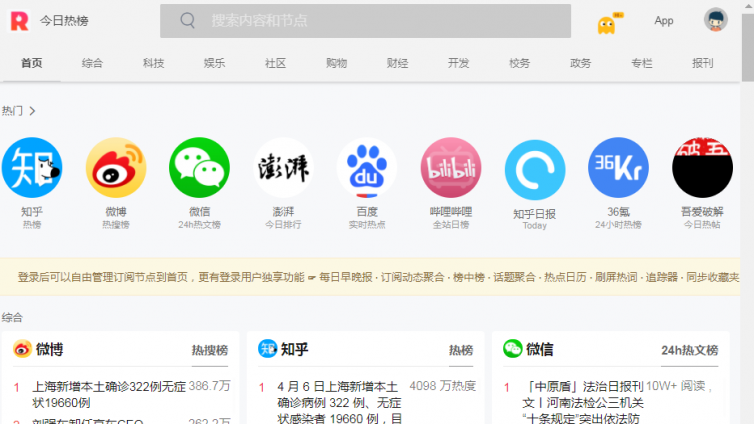754x424 pixels.
Task: Select the 专栏 tab
Action: (642, 63)
